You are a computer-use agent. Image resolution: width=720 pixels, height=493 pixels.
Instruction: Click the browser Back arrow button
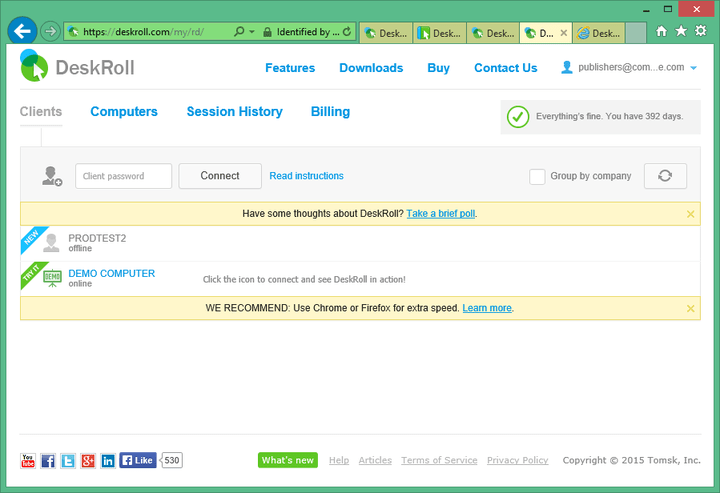(x=22, y=31)
